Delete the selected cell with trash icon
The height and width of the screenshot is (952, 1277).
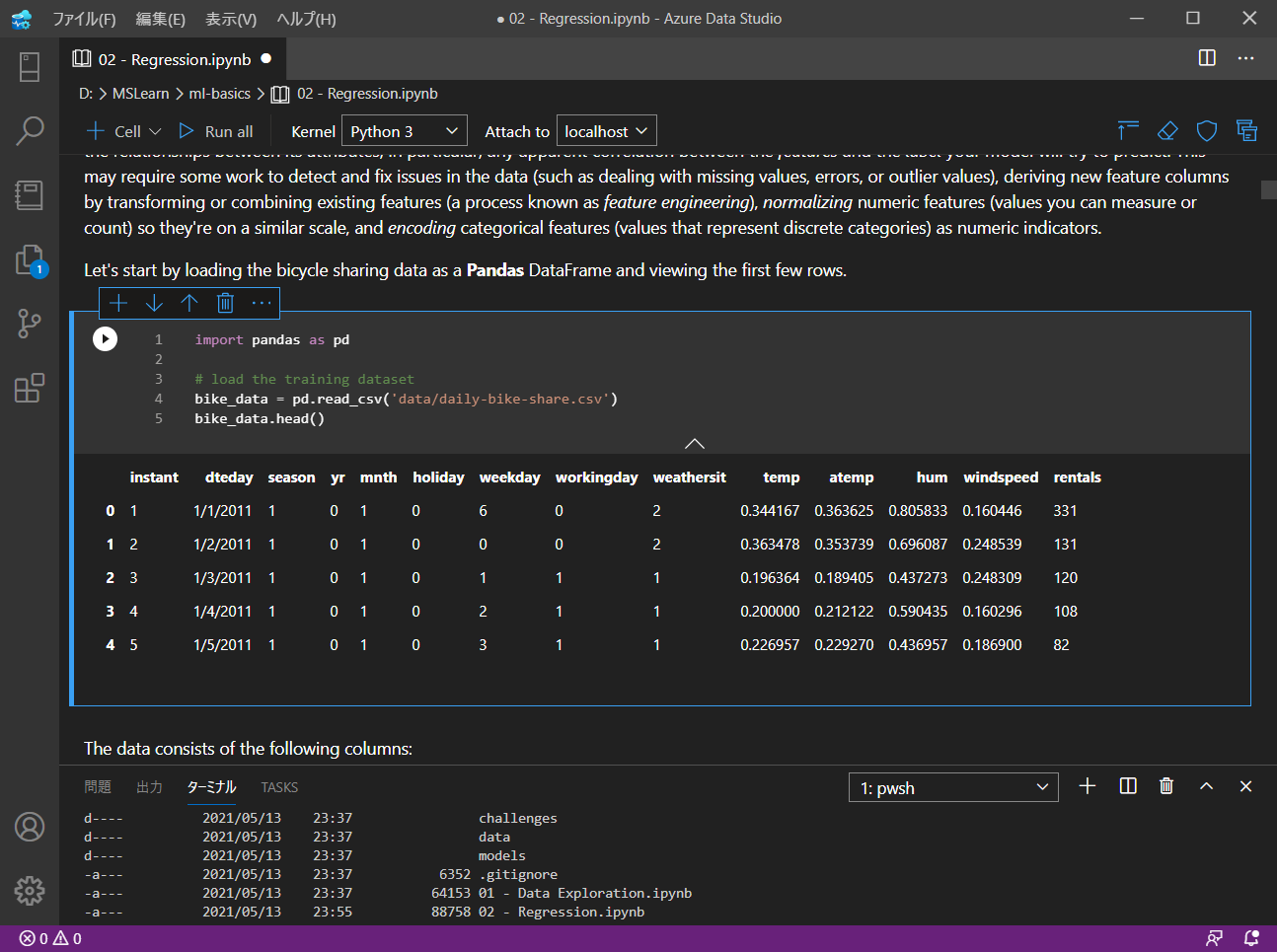tap(225, 303)
